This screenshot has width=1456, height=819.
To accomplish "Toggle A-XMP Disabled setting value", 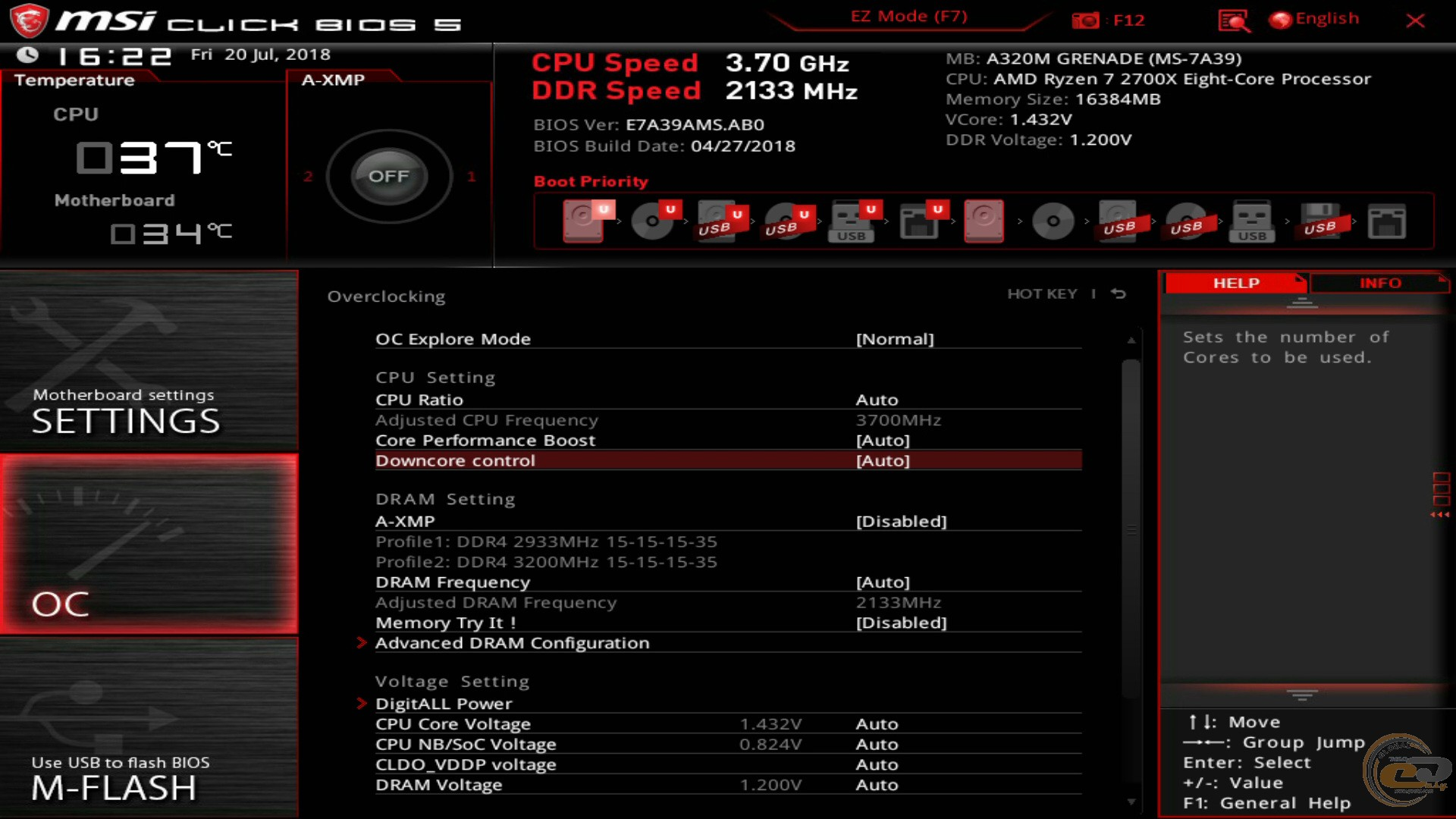I will [x=901, y=522].
